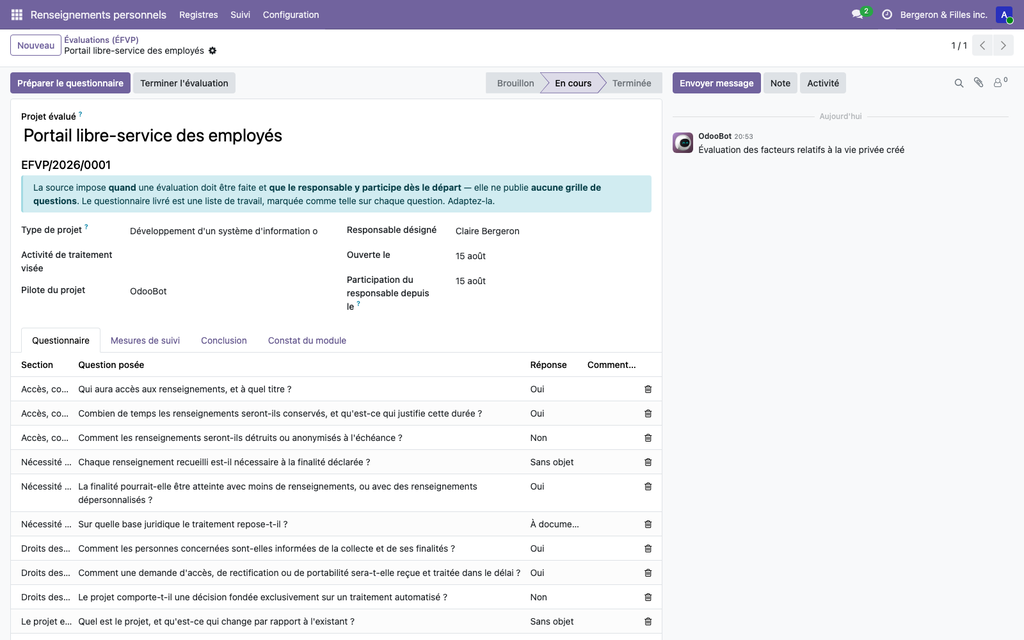This screenshot has width=1024, height=640.
Task: Click Préparer le questionnaire
Action: 70,83
